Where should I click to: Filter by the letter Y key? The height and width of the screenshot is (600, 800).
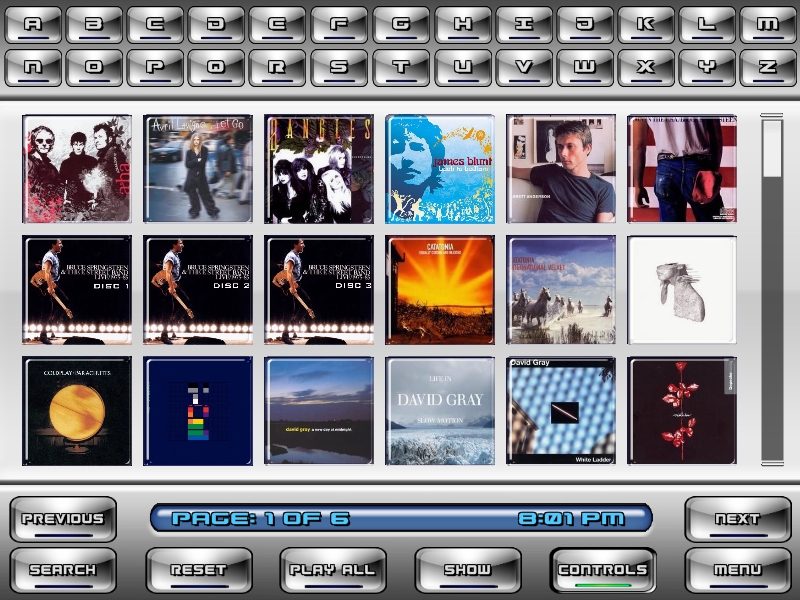[x=707, y=67]
